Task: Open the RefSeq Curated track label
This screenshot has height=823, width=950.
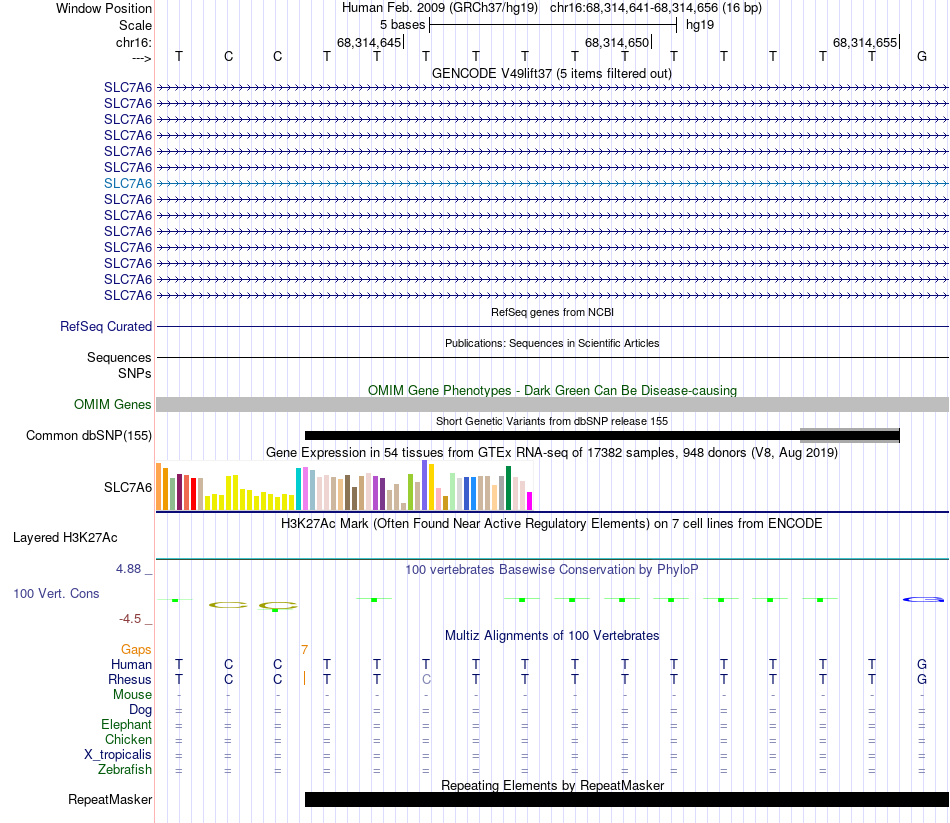Action: [105, 326]
